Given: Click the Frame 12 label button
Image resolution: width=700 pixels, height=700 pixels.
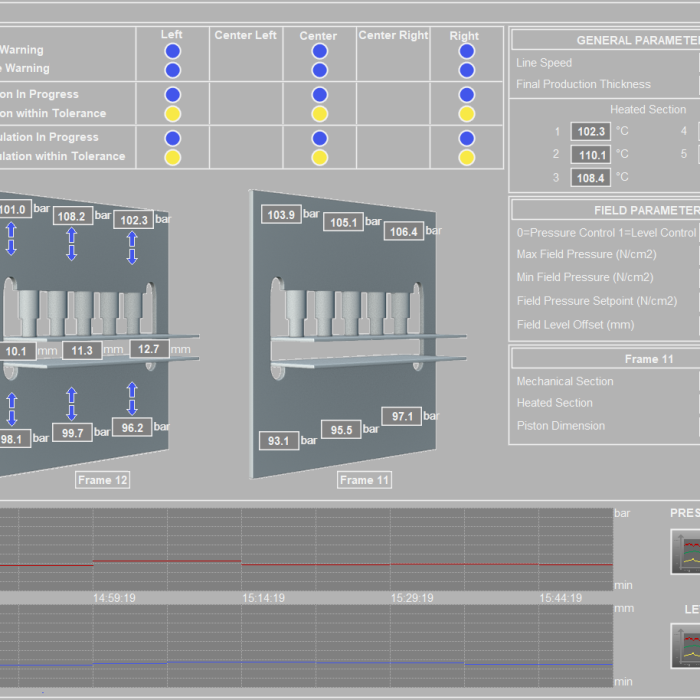Looking at the screenshot, I should pyautogui.click(x=103, y=480).
